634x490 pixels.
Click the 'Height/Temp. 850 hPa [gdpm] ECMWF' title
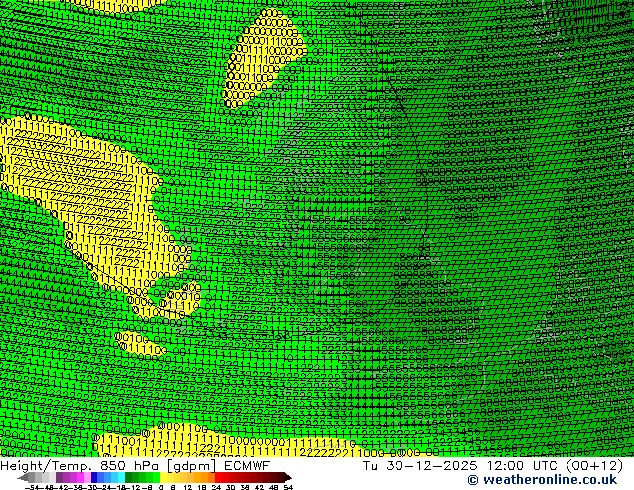coord(135,465)
